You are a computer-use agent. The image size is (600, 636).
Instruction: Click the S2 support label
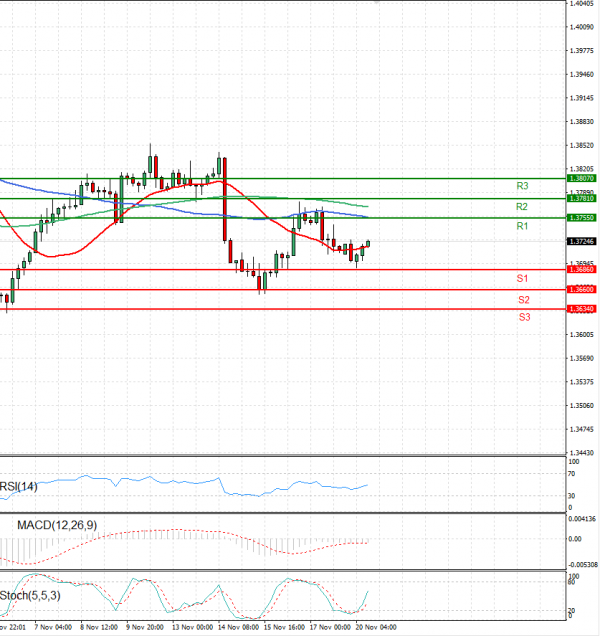[524, 300]
